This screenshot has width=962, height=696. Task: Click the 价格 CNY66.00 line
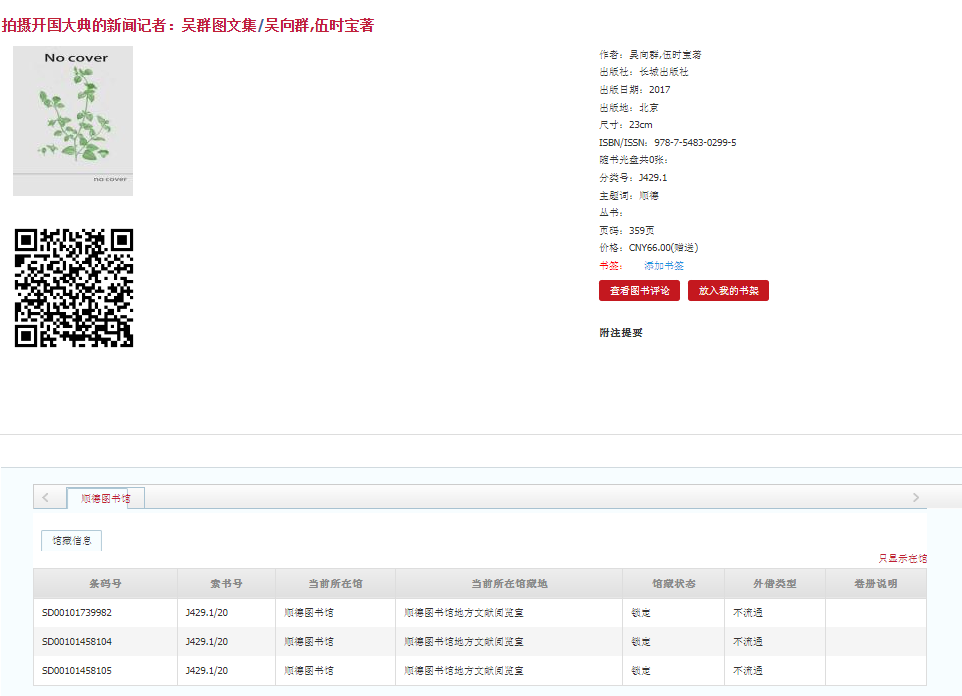click(648, 247)
